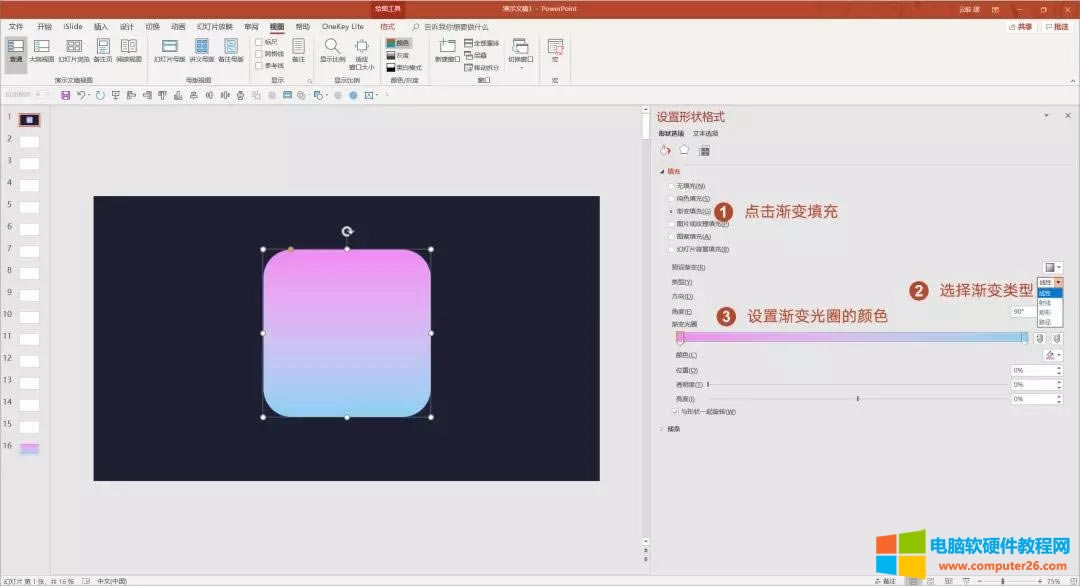Open the 显示比例 (Zoom) dialog icon
The image size is (1080, 586).
pyautogui.click(x=330, y=48)
